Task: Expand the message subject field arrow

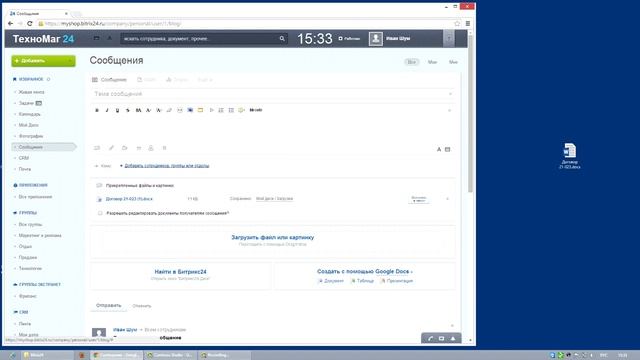Action: pyautogui.click(x=450, y=94)
